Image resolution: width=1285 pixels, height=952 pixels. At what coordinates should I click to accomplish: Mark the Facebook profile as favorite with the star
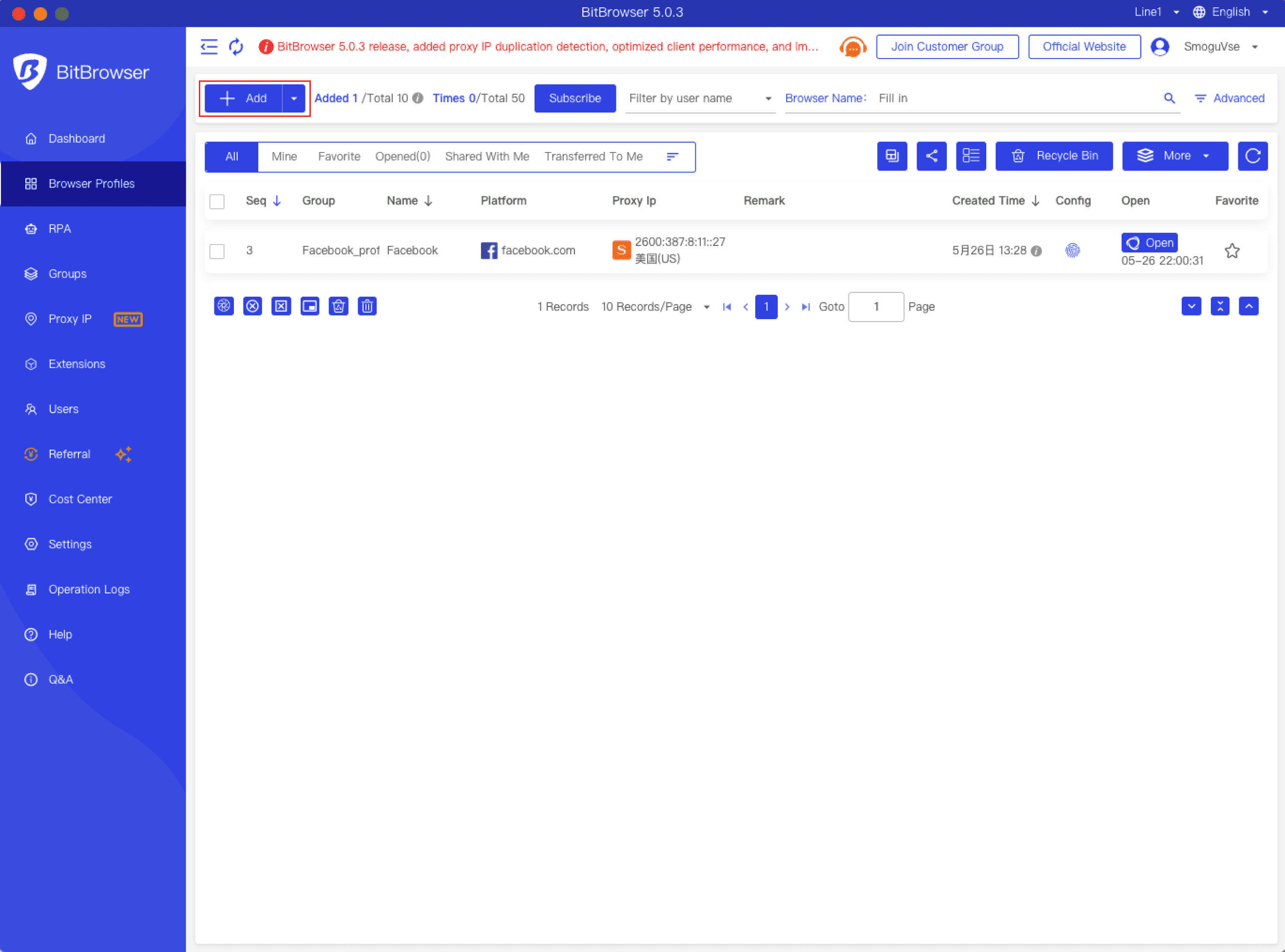[1231, 251]
